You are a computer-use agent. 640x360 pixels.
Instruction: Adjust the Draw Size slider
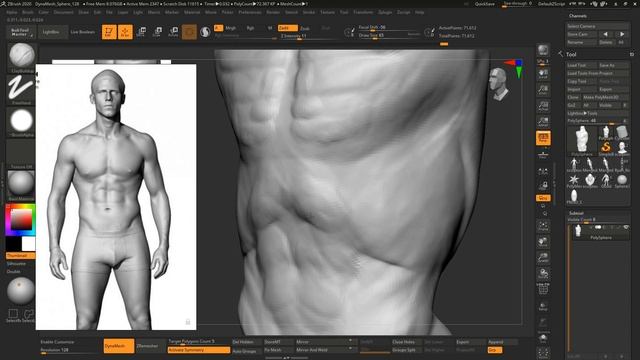click(x=389, y=36)
